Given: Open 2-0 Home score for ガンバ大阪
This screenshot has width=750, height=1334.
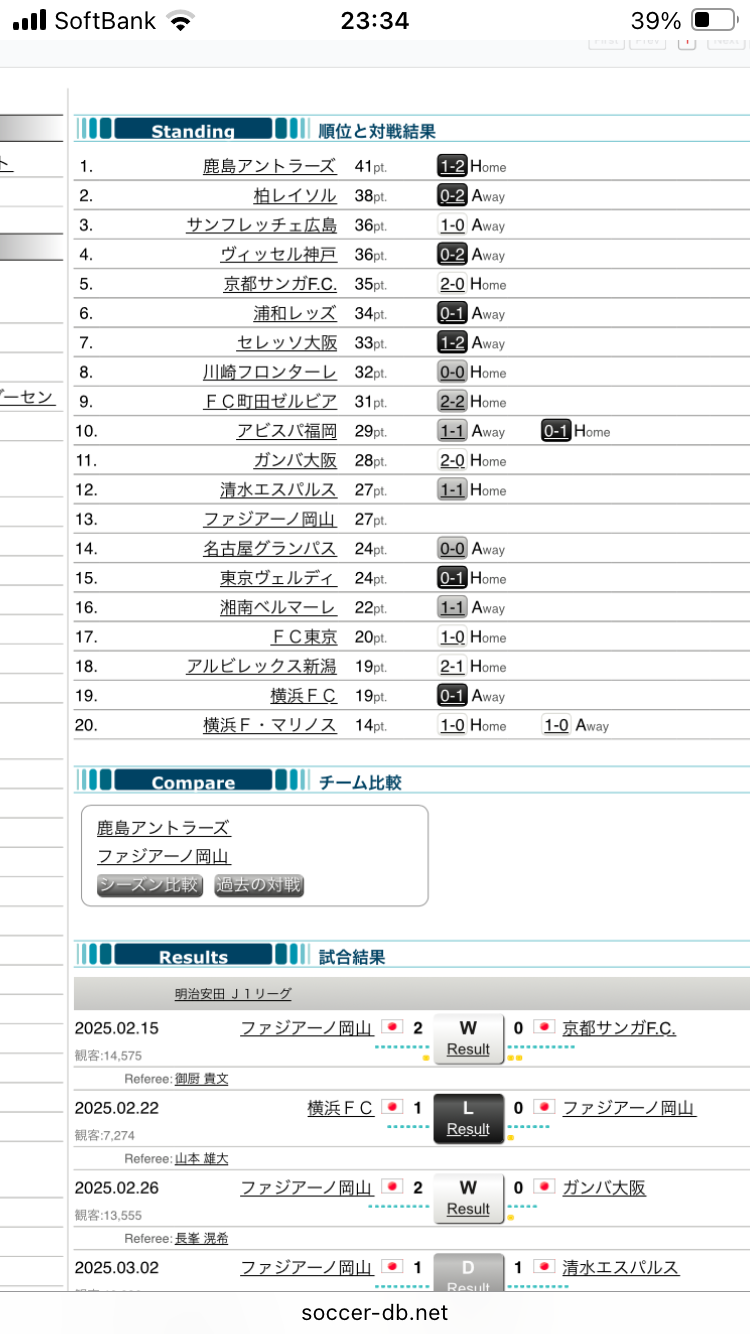Looking at the screenshot, I should click(x=452, y=462).
